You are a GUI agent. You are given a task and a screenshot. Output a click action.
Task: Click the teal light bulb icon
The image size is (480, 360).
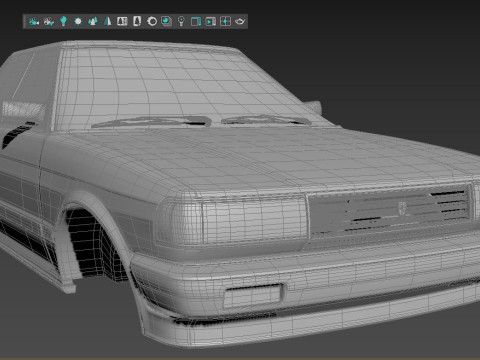pyautogui.click(x=63, y=21)
